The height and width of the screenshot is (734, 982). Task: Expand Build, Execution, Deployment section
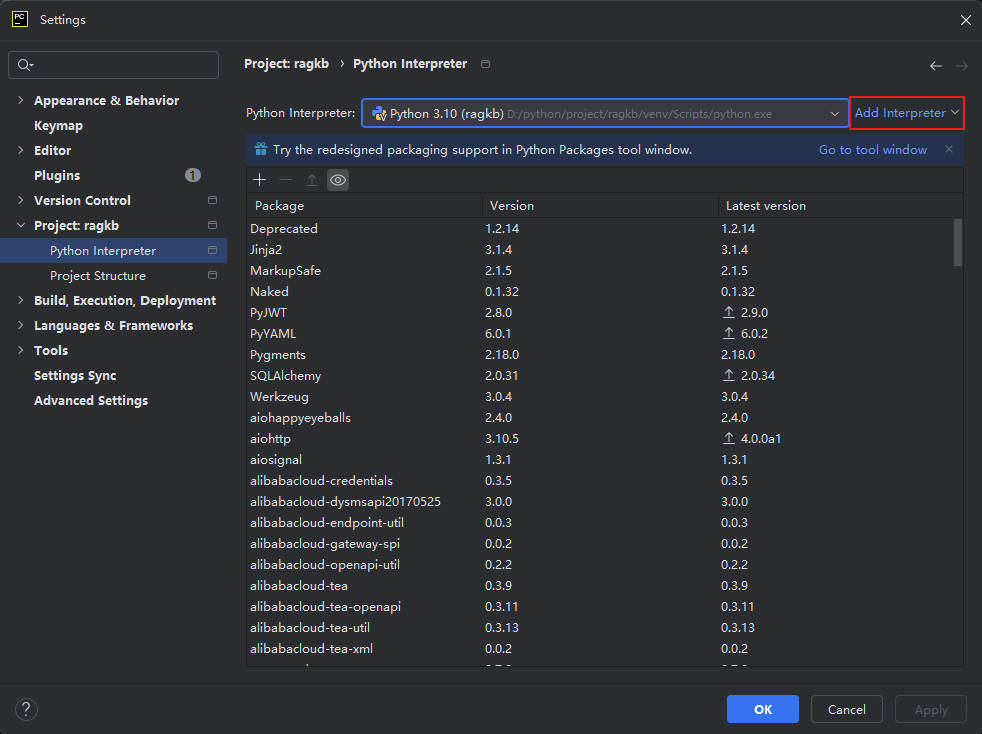click(x=21, y=301)
